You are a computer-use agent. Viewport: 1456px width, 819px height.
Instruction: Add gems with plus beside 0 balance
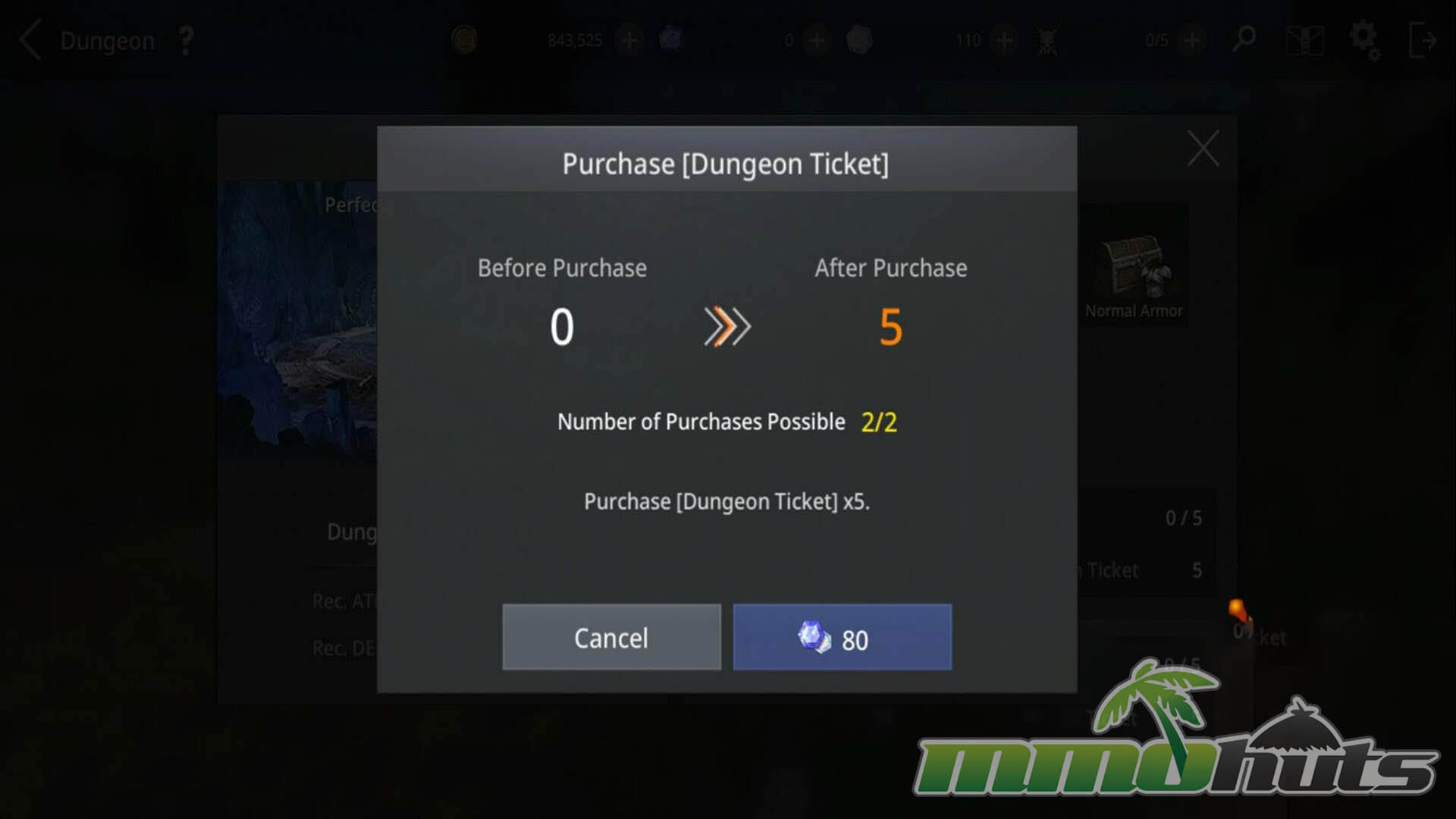click(817, 39)
